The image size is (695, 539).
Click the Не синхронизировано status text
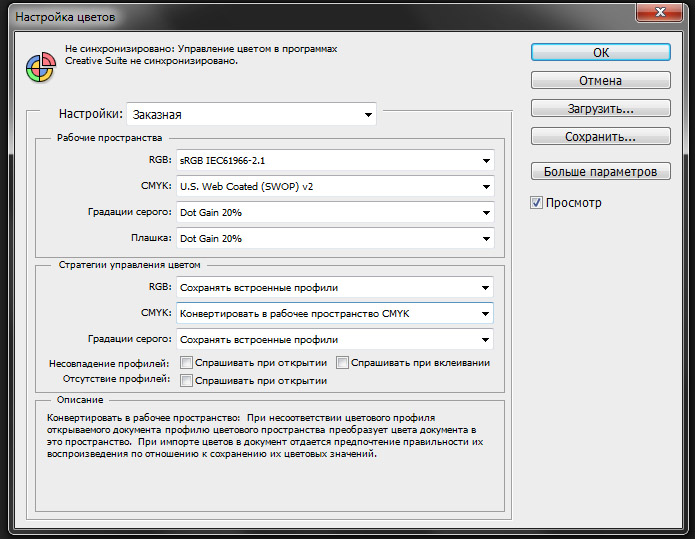pyautogui.click(x=201, y=55)
